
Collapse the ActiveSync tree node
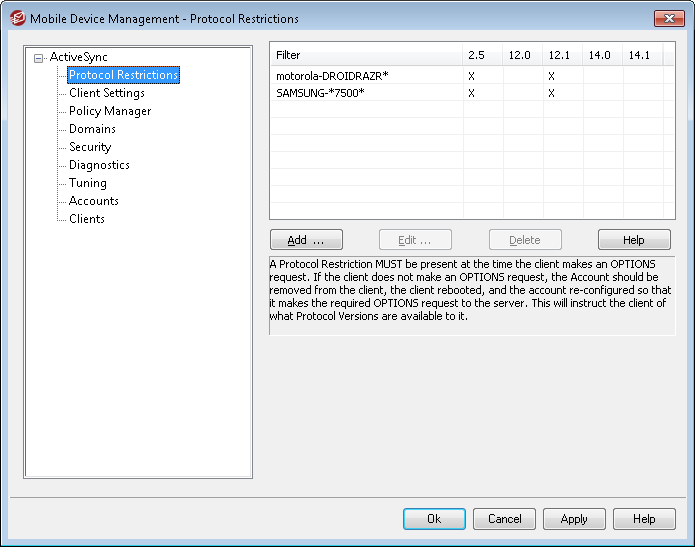39,58
